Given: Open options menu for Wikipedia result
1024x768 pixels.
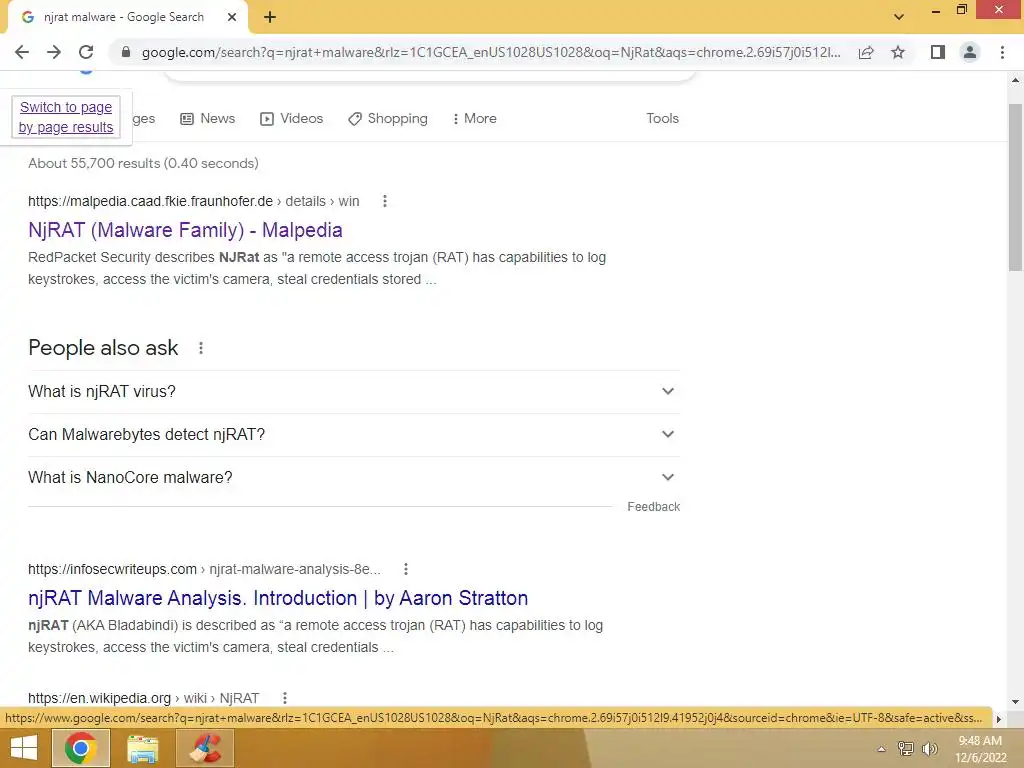Looking at the screenshot, I should (284, 697).
